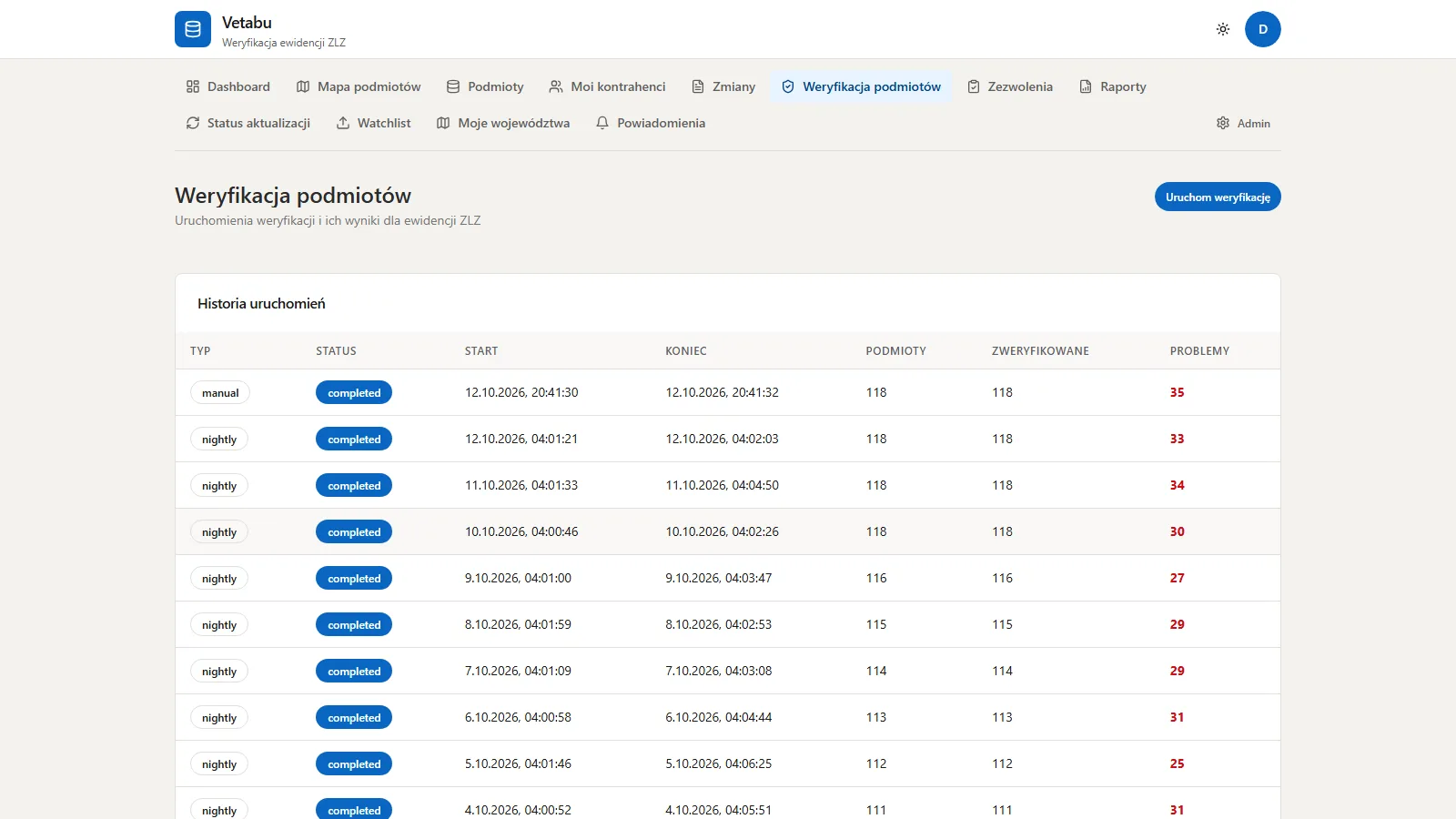Click end time 9.10.2026, 04:03:47

click(718, 578)
